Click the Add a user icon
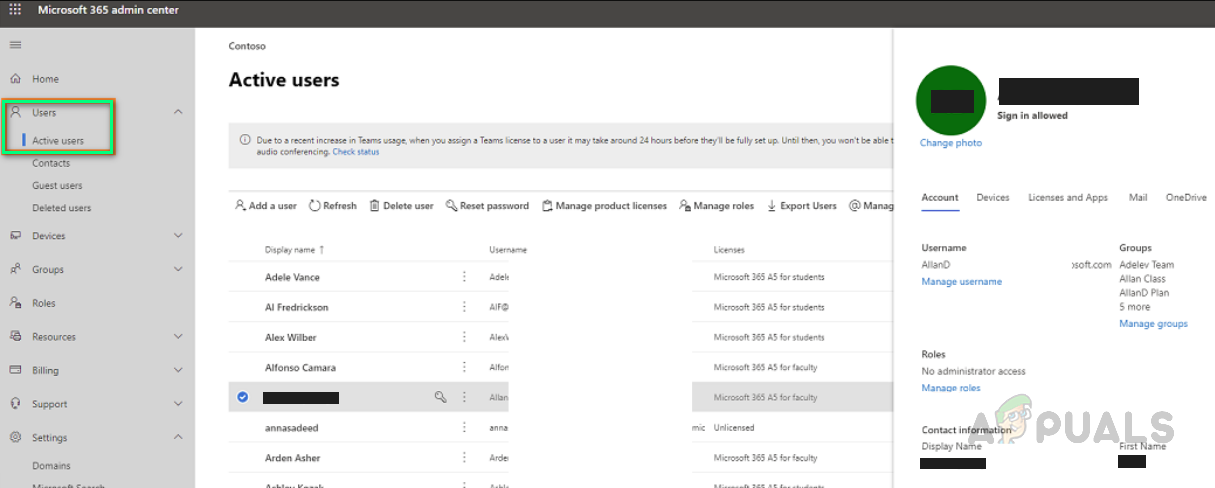Image resolution: width=1215 pixels, height=488 pixels. (x=240, y=205)
